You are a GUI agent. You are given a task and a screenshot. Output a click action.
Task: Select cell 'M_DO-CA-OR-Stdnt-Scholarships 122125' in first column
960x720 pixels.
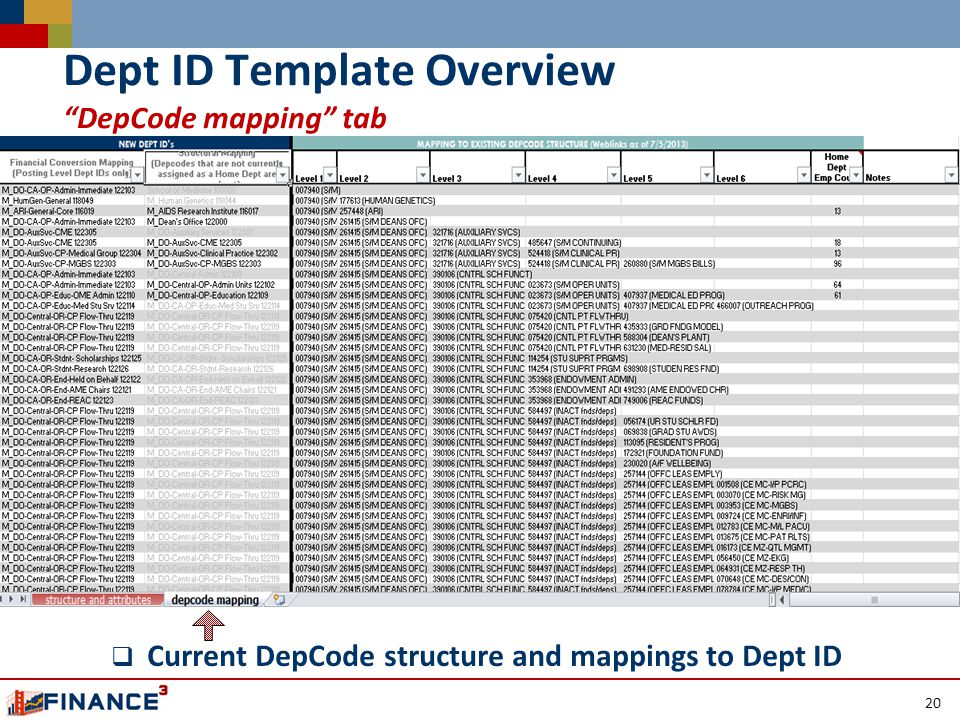(72, 358)
